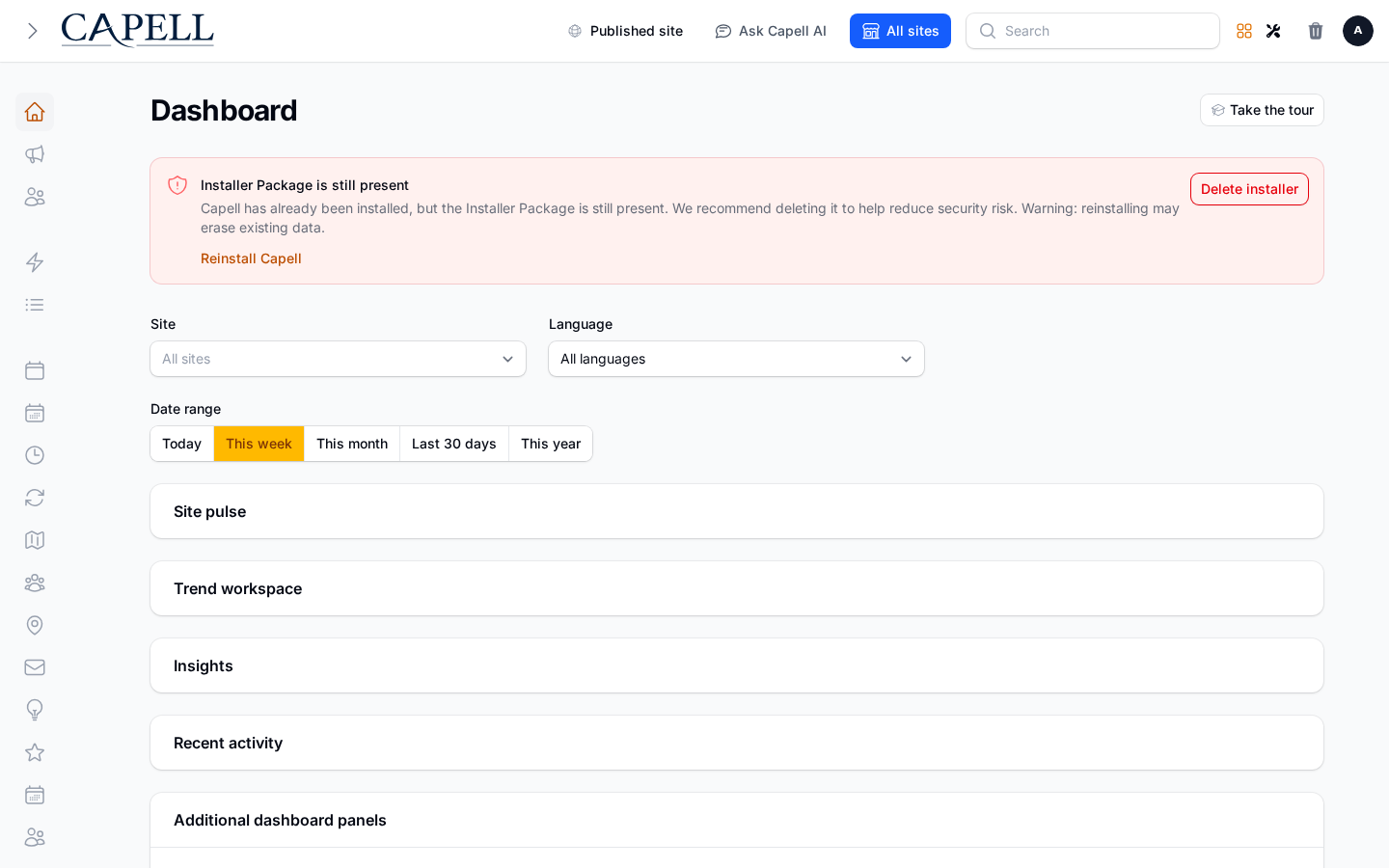Click the Capell logo

click(x=137, y=30)
